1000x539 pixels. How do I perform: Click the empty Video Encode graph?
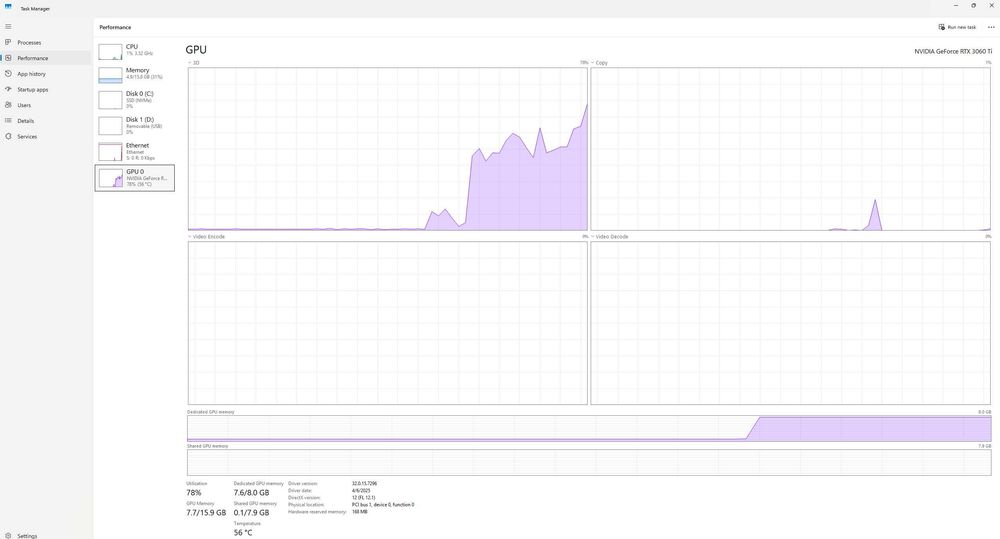pos(388,323)
